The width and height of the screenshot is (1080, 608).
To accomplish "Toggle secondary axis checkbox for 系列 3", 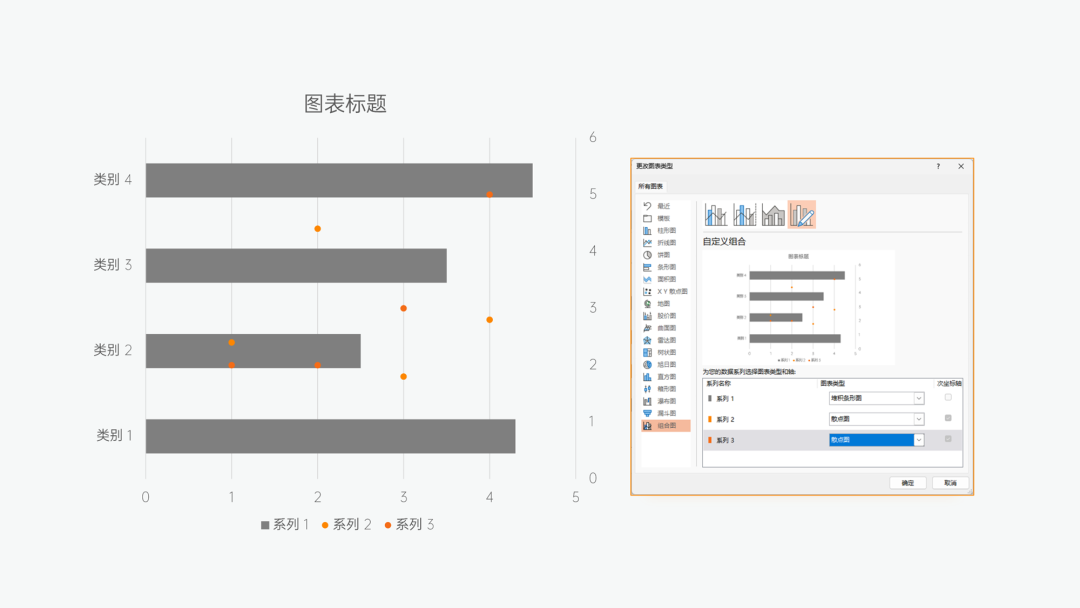I will coord(948,440).
